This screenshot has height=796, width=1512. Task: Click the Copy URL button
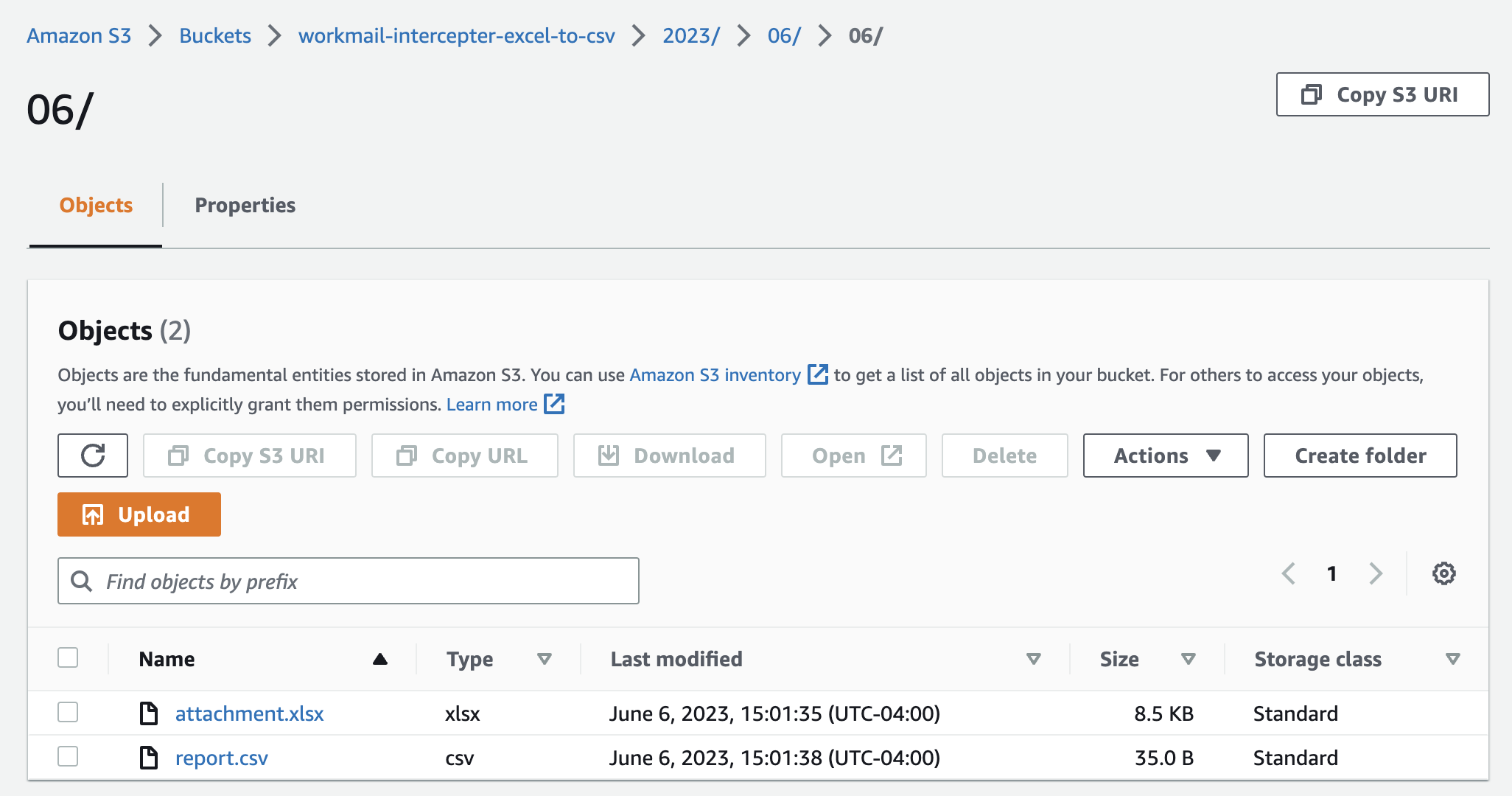pos(465,455)
